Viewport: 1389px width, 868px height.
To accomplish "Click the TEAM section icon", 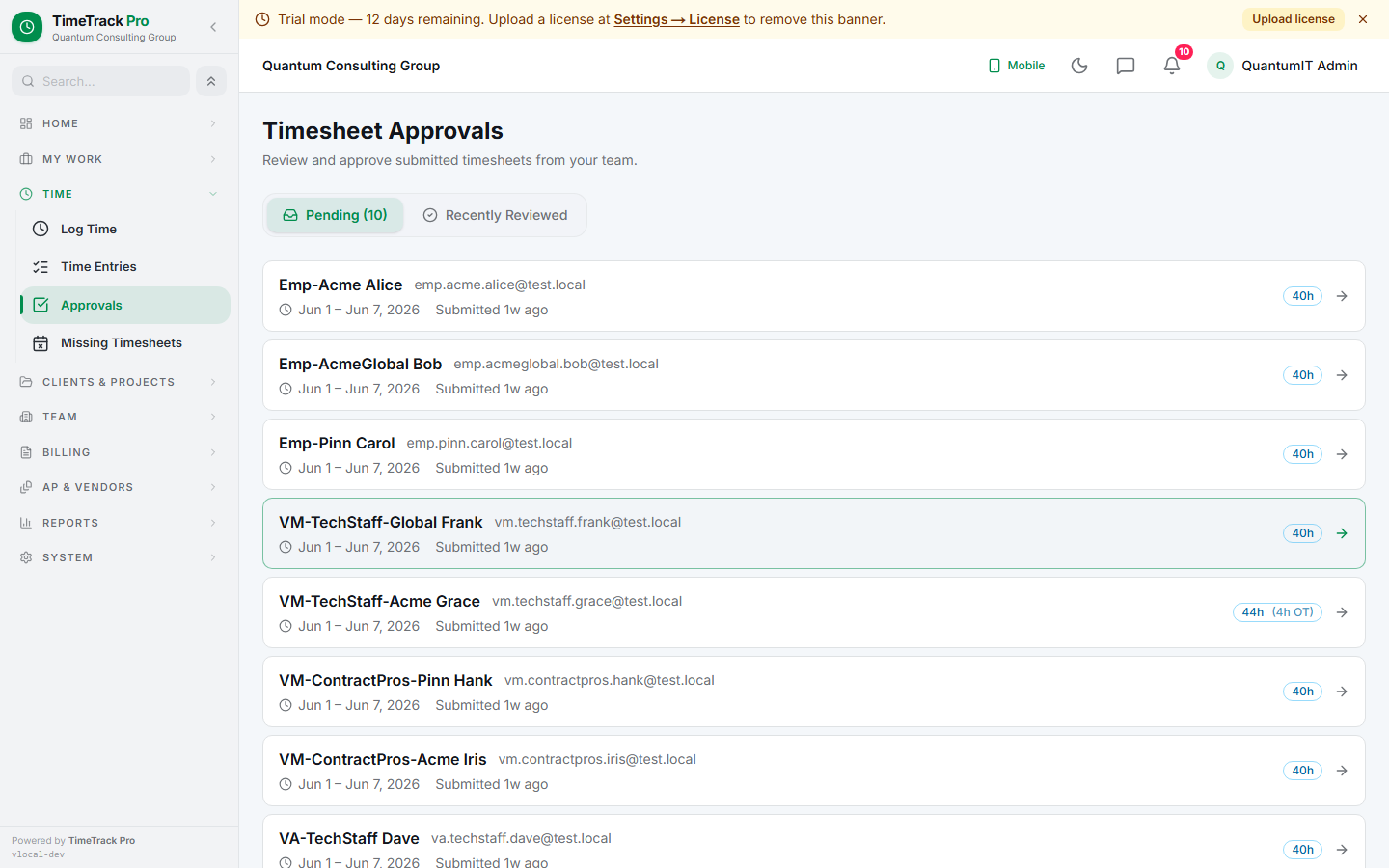I will click(26, 417).
